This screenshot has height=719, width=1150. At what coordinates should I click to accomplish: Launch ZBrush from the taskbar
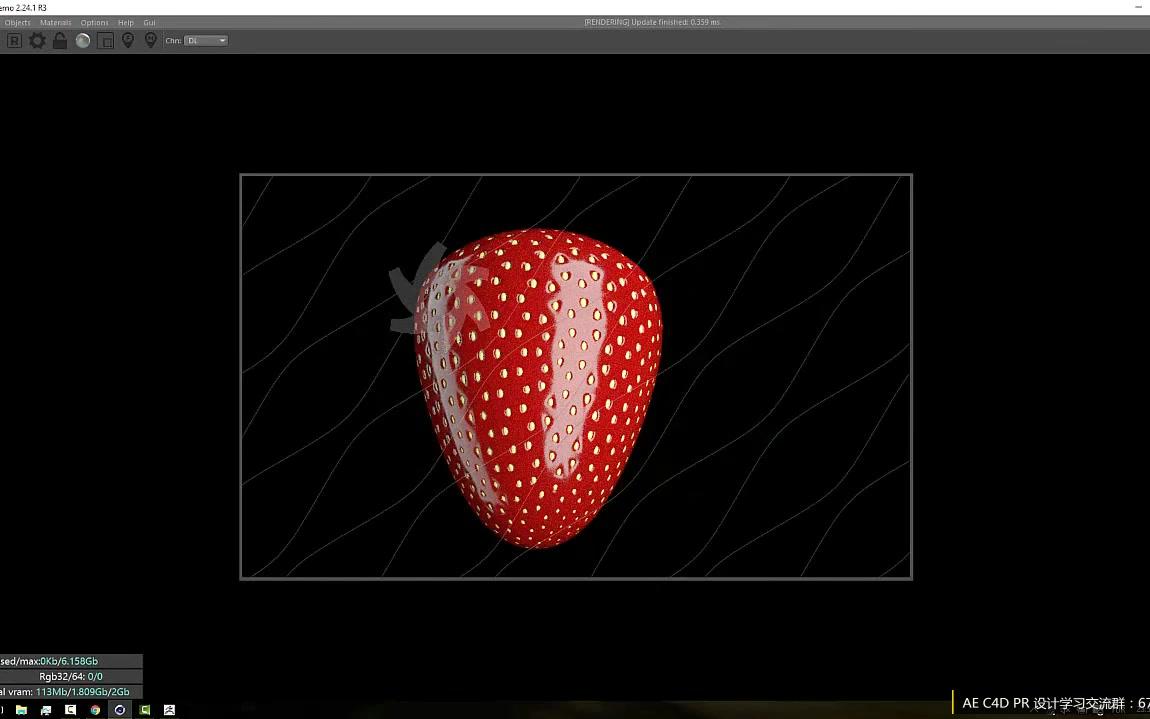[x=169, y=710]
